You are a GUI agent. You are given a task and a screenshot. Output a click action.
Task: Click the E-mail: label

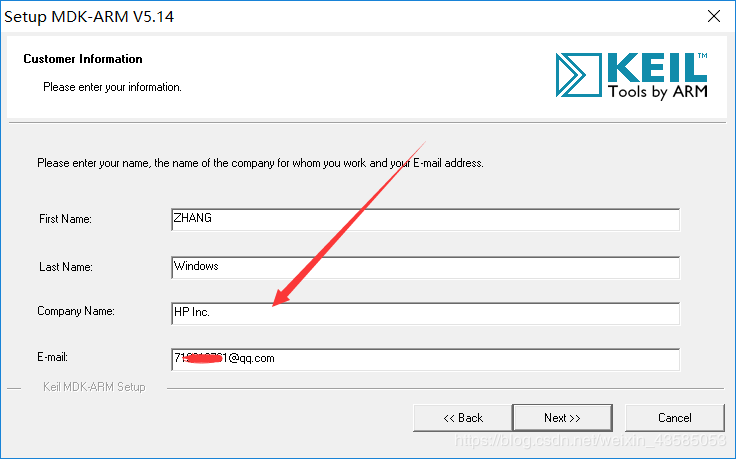point(53,357)
